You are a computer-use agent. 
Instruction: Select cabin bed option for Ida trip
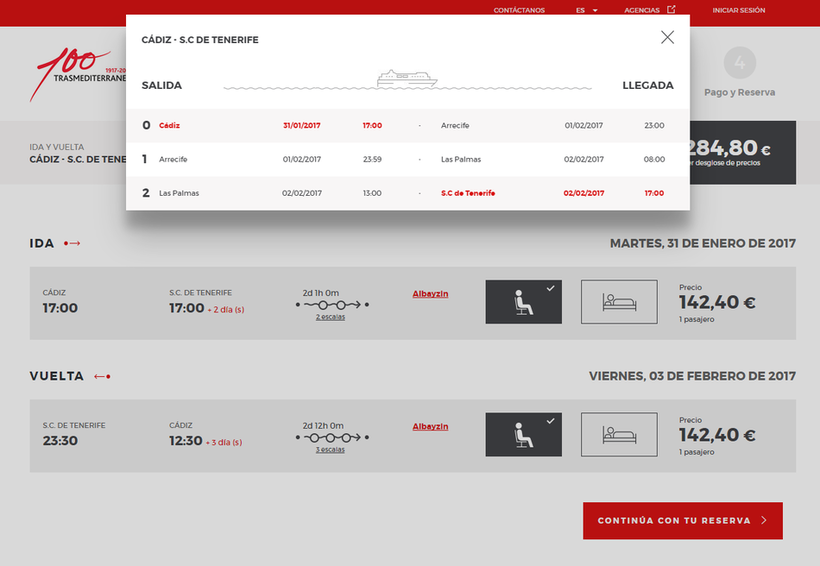point(619,302)
